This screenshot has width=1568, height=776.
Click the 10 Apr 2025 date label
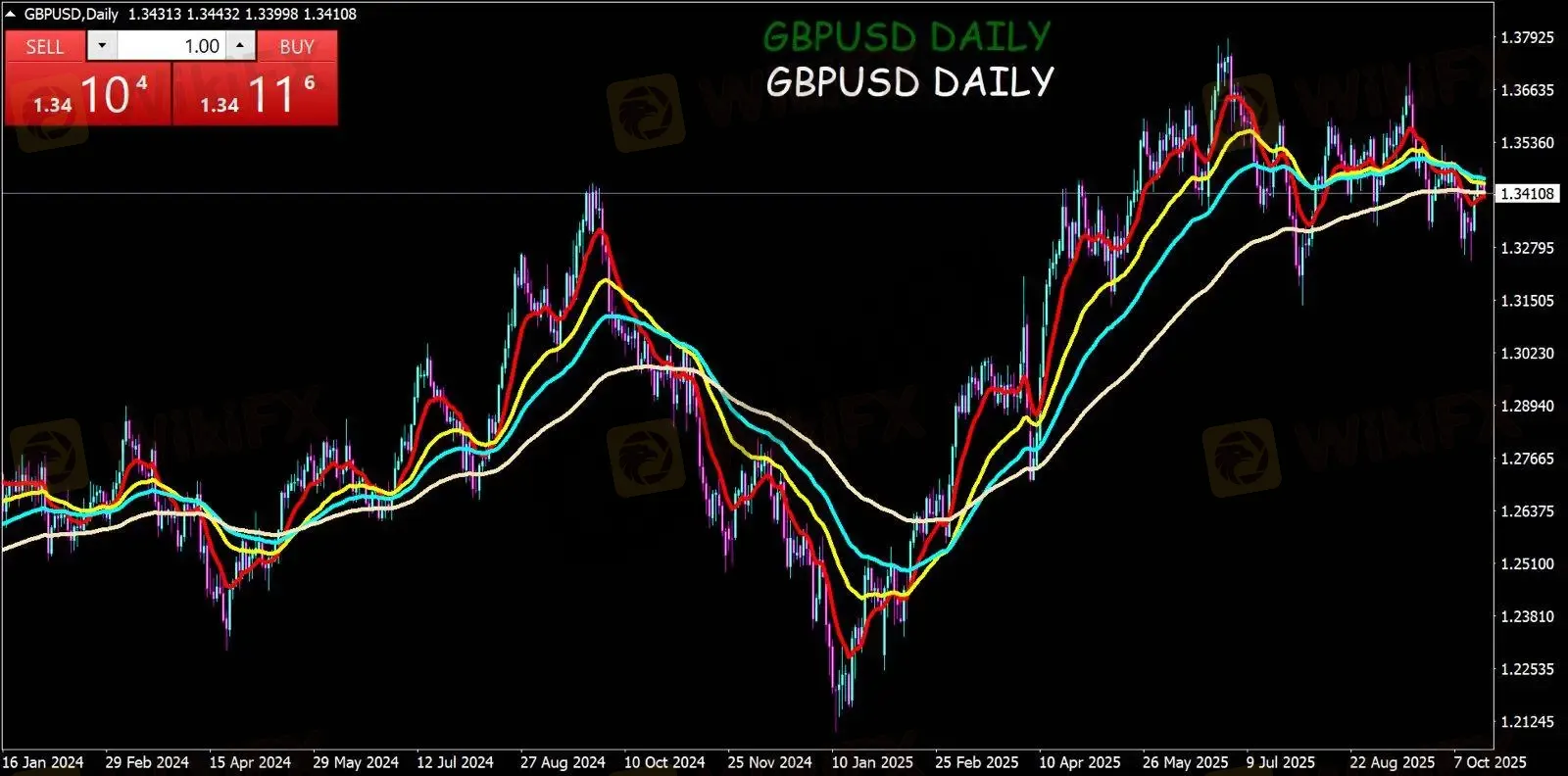[1080, 762]
